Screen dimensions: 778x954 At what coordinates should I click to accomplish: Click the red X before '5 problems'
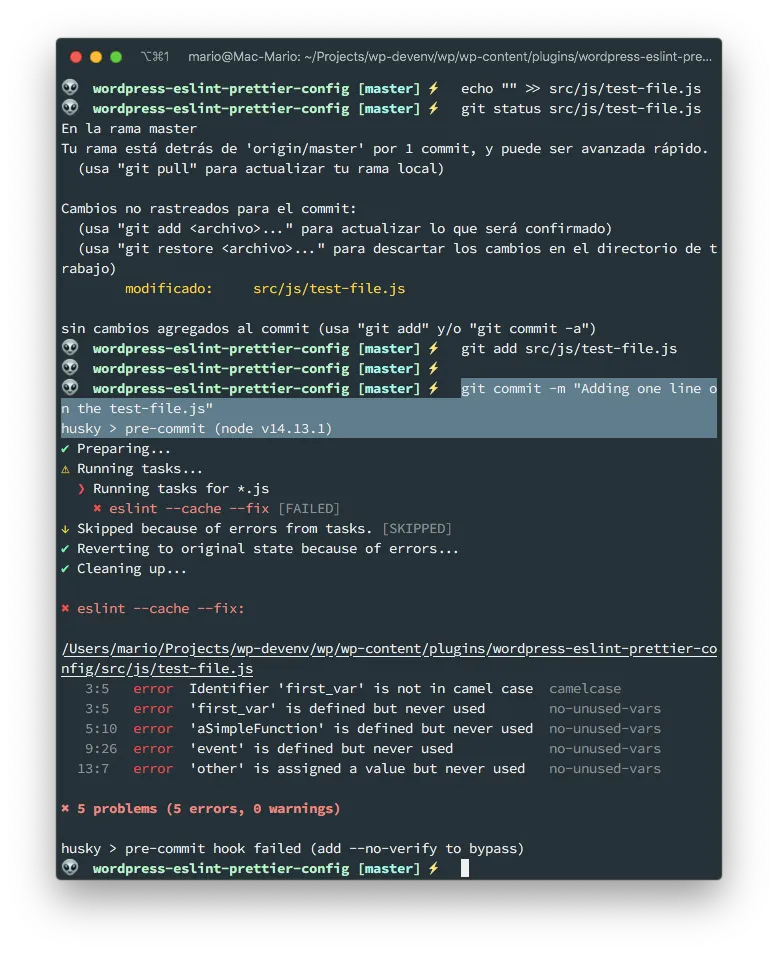pyautogui.click(x=65, y=809)
